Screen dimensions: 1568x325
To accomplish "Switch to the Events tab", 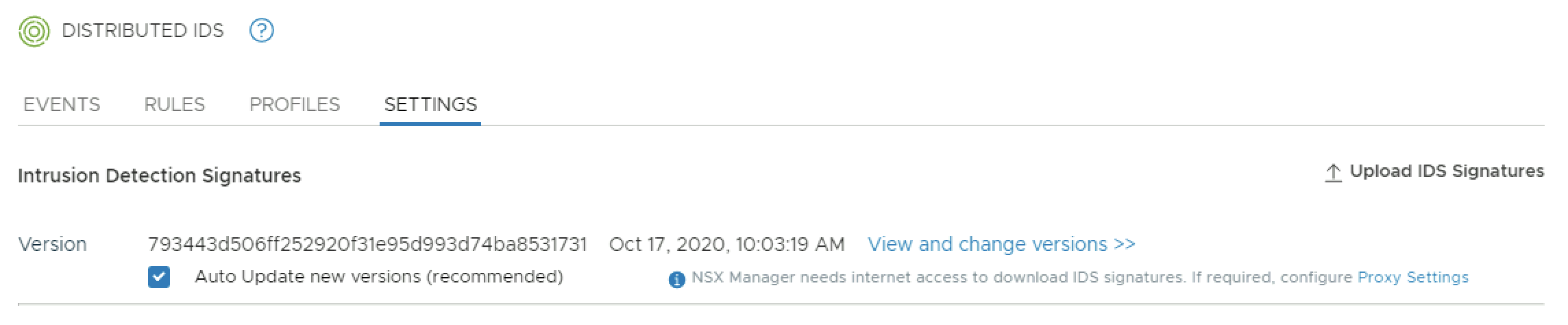I will [x=62, y=104].
